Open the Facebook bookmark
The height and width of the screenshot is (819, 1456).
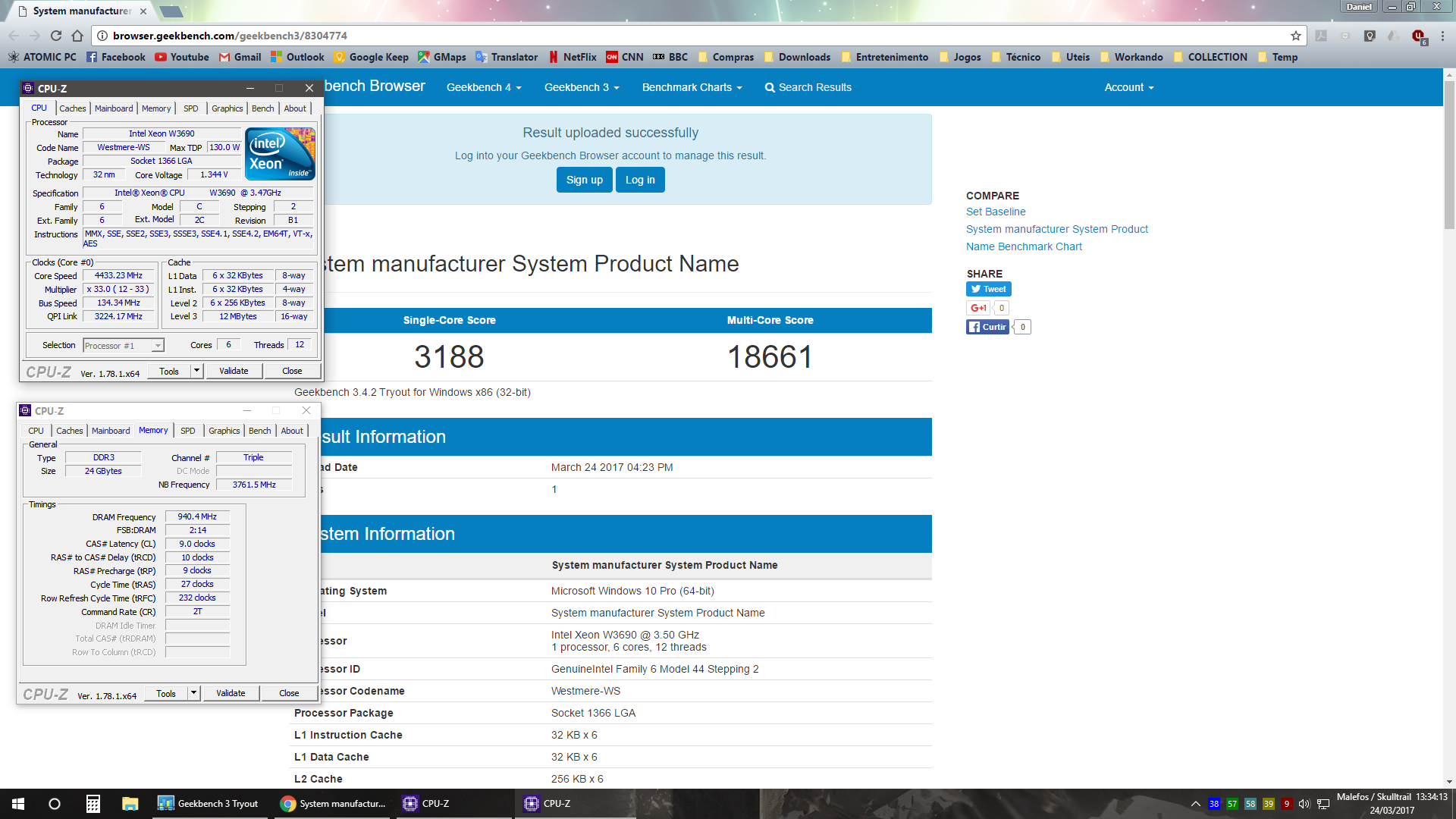click(x=115, y=57)
